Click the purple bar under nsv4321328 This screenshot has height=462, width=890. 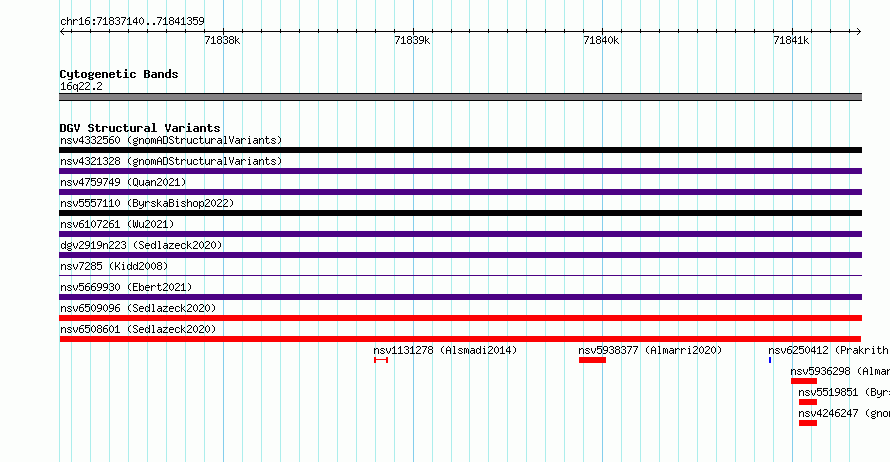coord(460,171)
